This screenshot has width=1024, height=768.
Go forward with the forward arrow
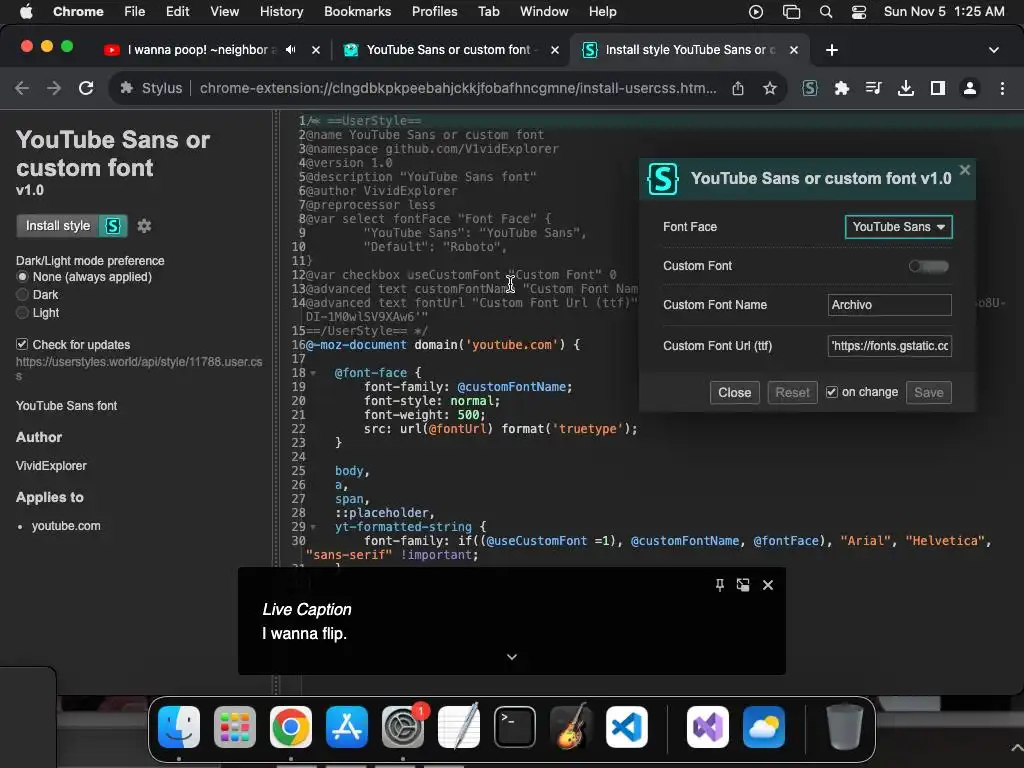pyautogui.click(x=54, y=88)
